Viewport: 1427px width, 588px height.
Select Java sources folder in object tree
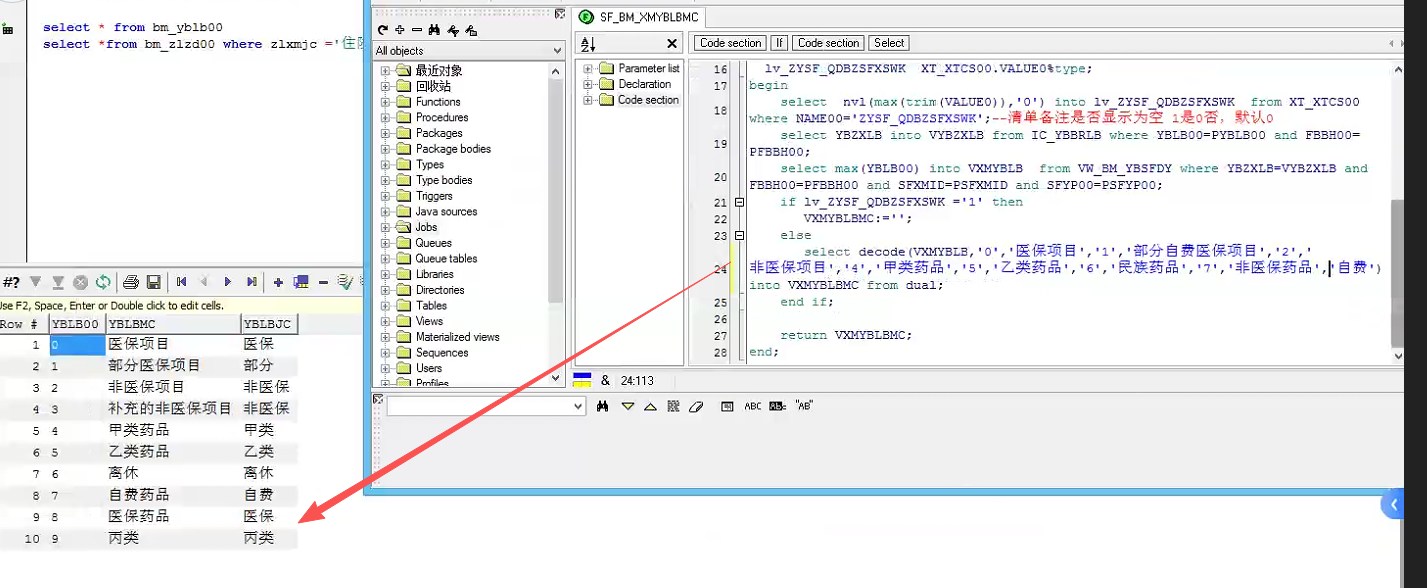[x=446, y=212]
